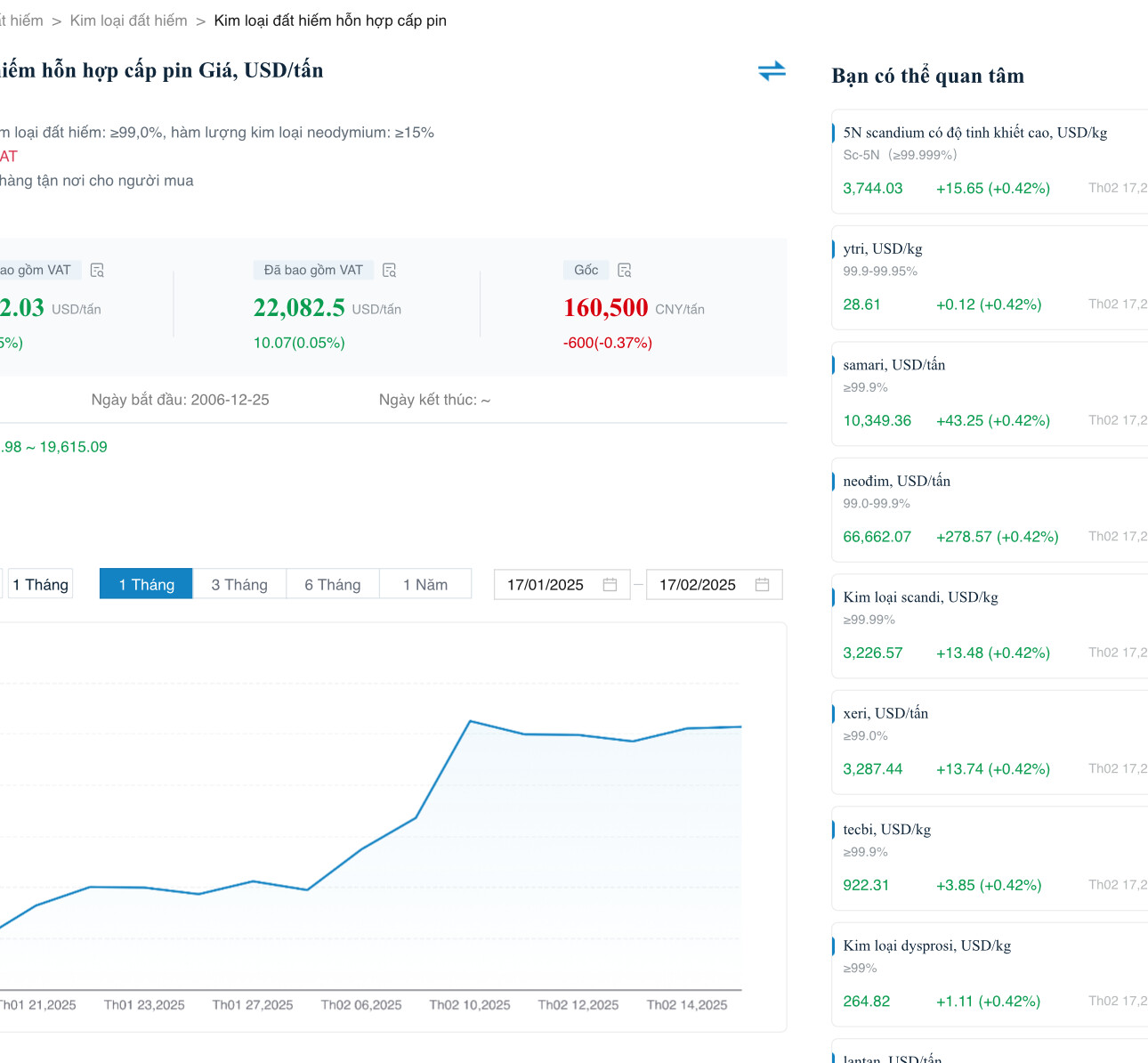Open detail icon beside 'Đã bao gồm VAT'
Screen dimensions: 1148x1063
click(389, 270)
